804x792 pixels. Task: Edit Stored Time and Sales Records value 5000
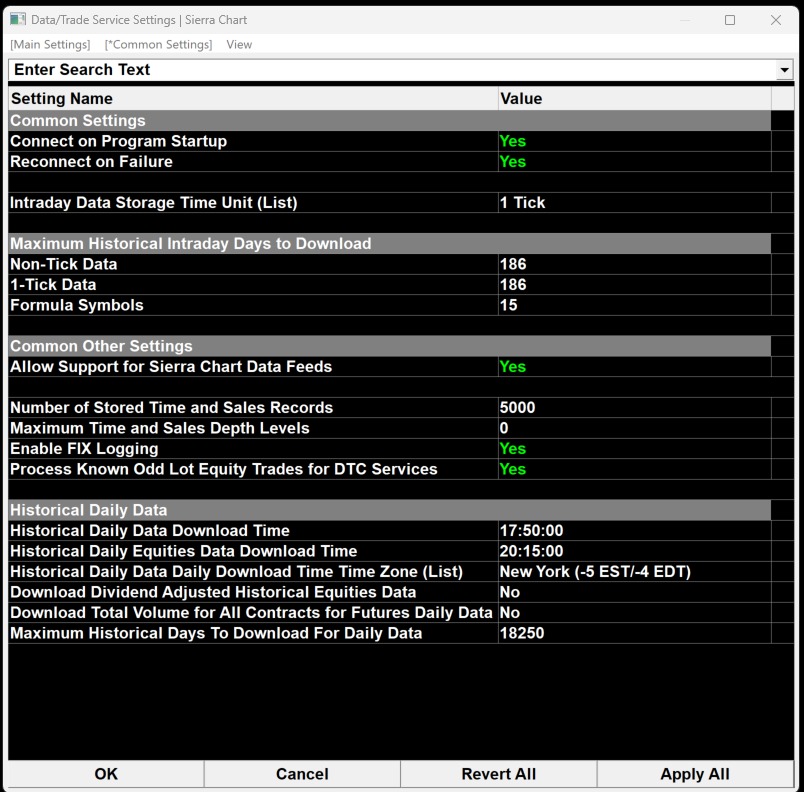coord(634,408)
